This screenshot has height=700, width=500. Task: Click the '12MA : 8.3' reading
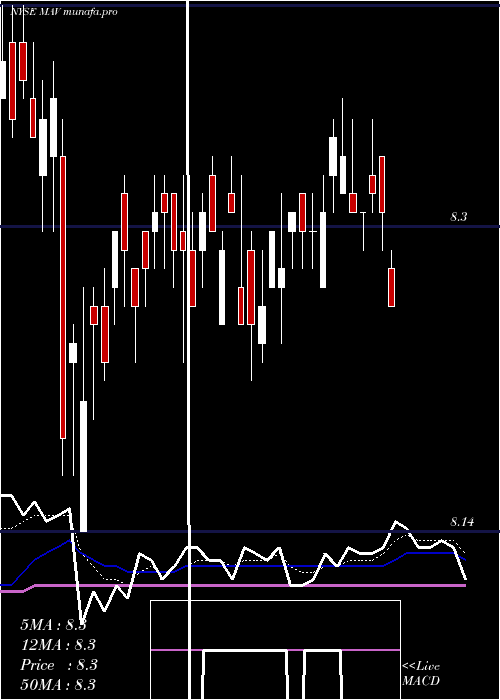click(58, 645)
